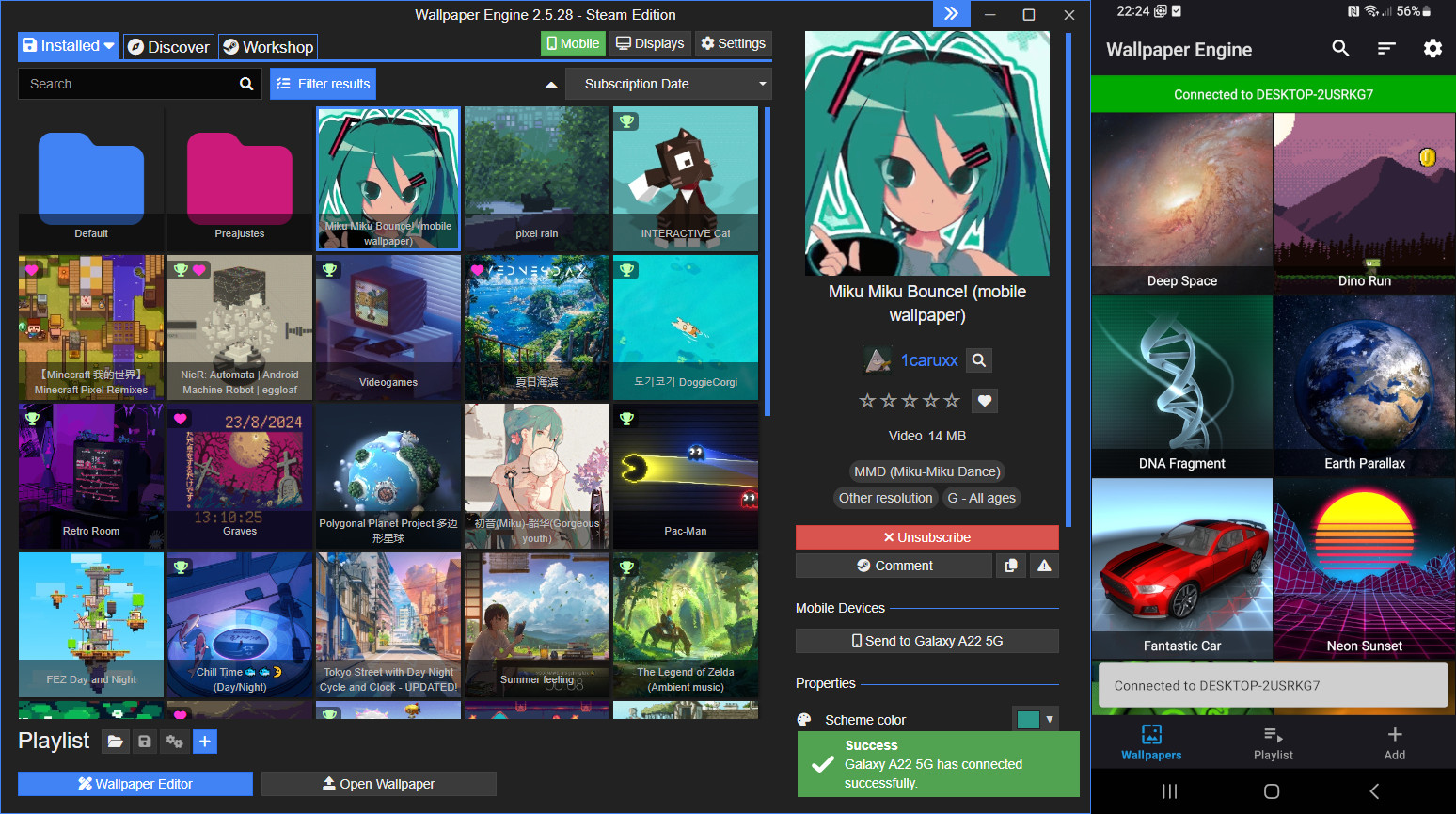This screenshot has height=814, width=1456.
Task: Click the Unsubscribe button
Action: coord(927,537)
